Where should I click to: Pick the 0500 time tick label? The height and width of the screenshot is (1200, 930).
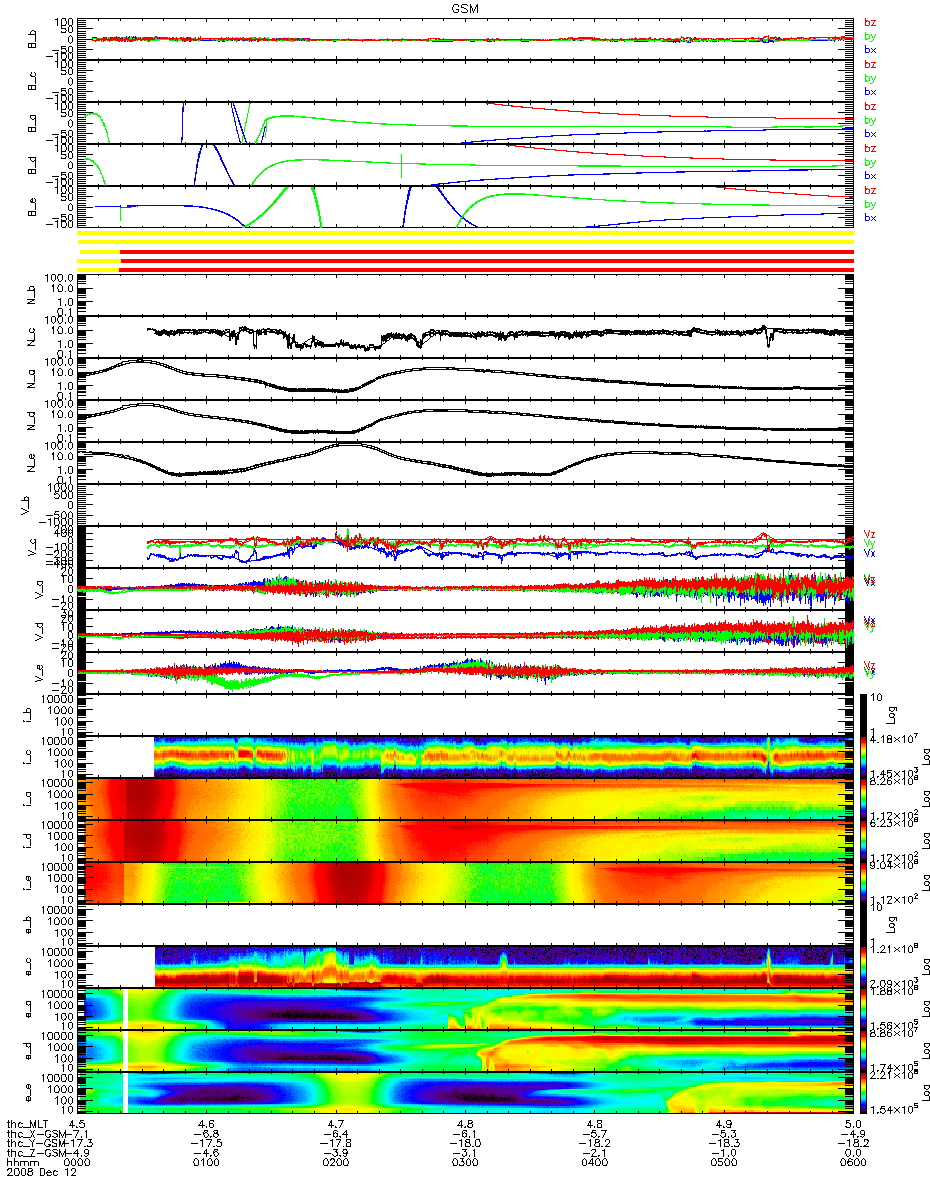click(723, 1164)
